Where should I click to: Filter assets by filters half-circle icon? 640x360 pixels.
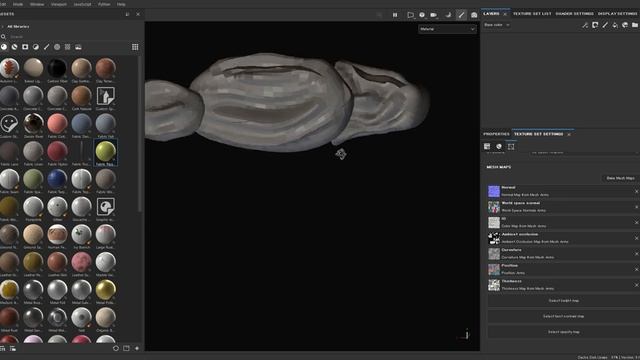click(x=36, y=47)
